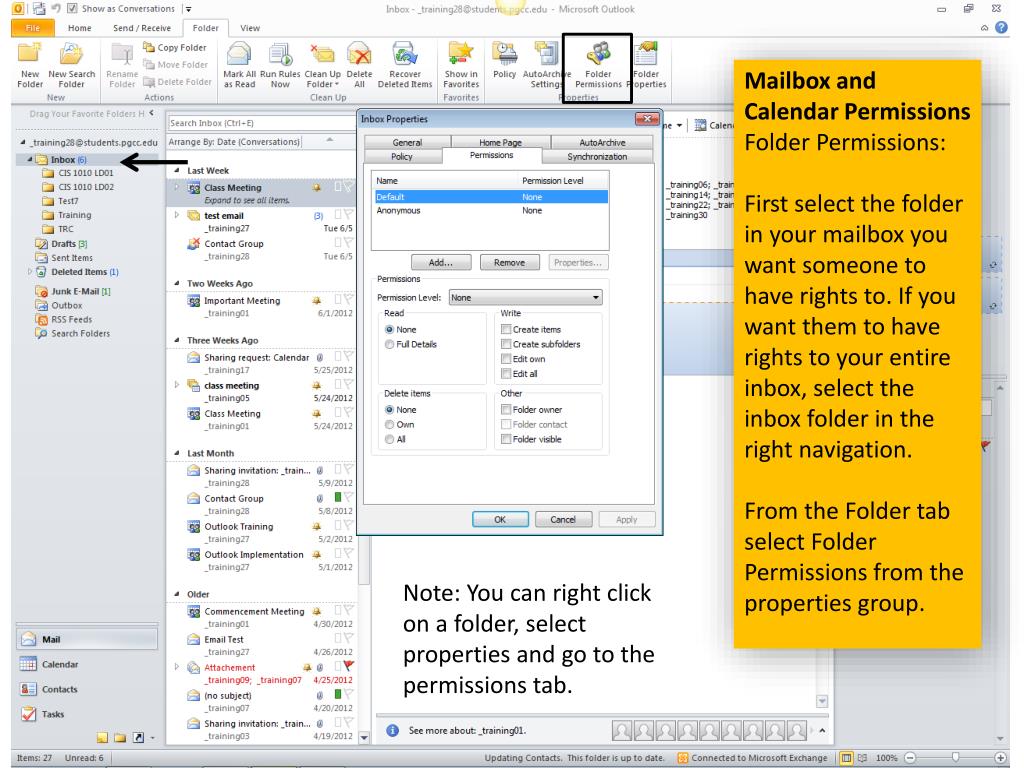Tick the Folder visible checkbox
Viewport: 1024px width, 768px height.
505,439
